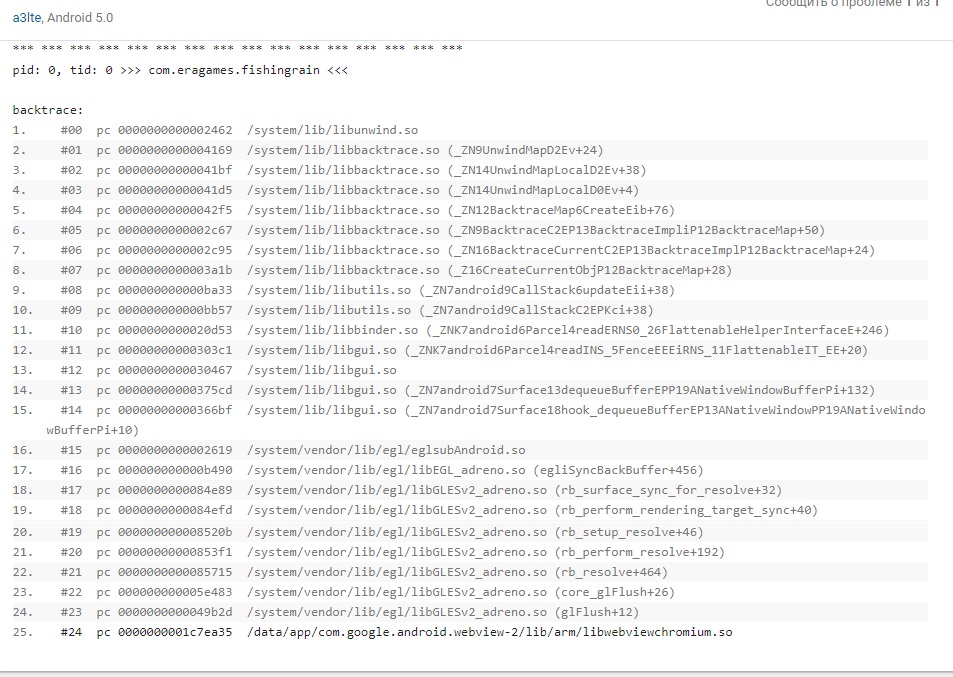953x677 pixels.
Task: Select frame #09 CallStackC2EPKci line
Action: (x=470, y=311)
